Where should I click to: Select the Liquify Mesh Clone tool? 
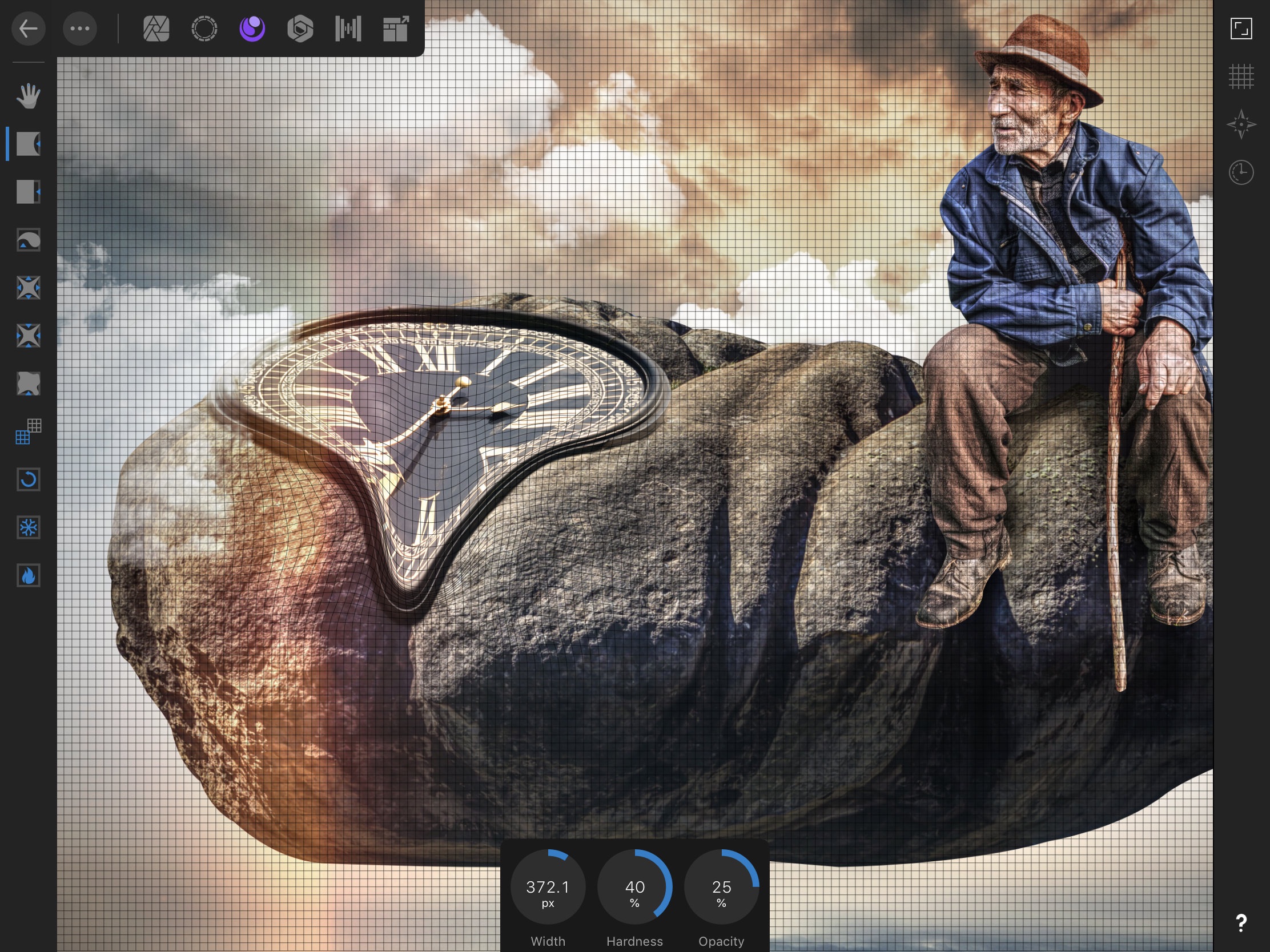(28, 431)
